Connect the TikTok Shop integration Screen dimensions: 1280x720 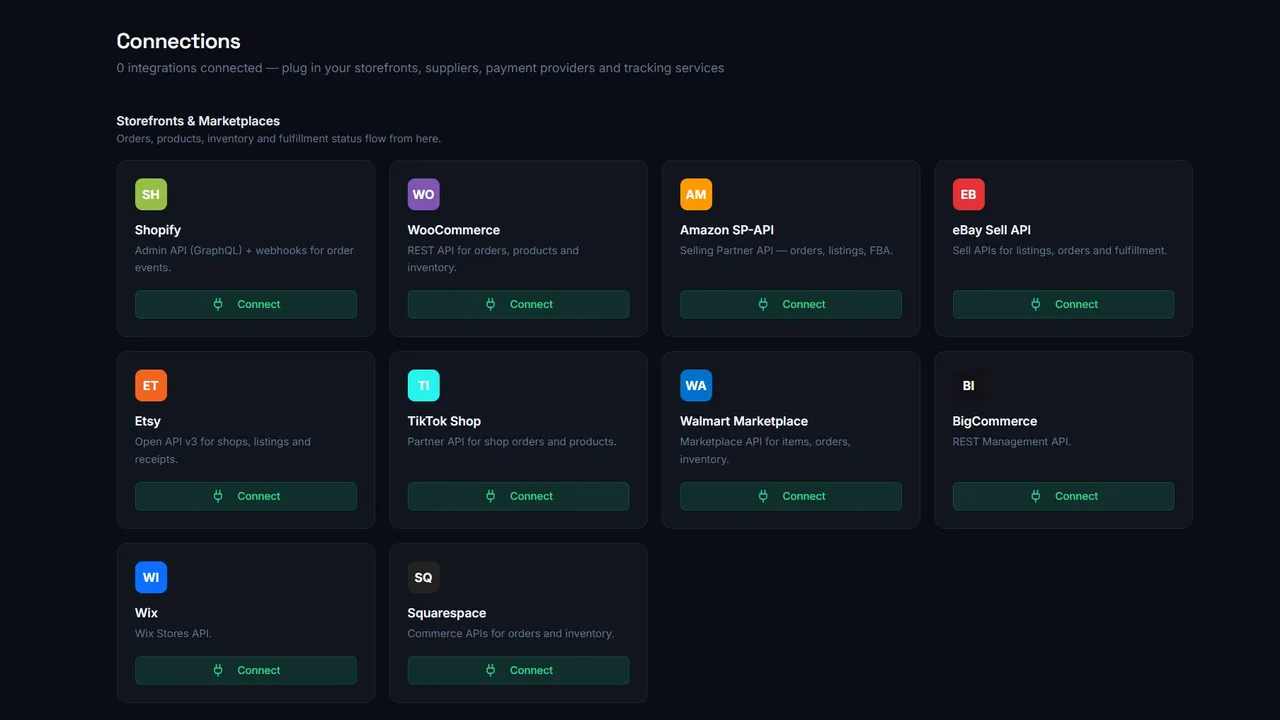[518, 496]
